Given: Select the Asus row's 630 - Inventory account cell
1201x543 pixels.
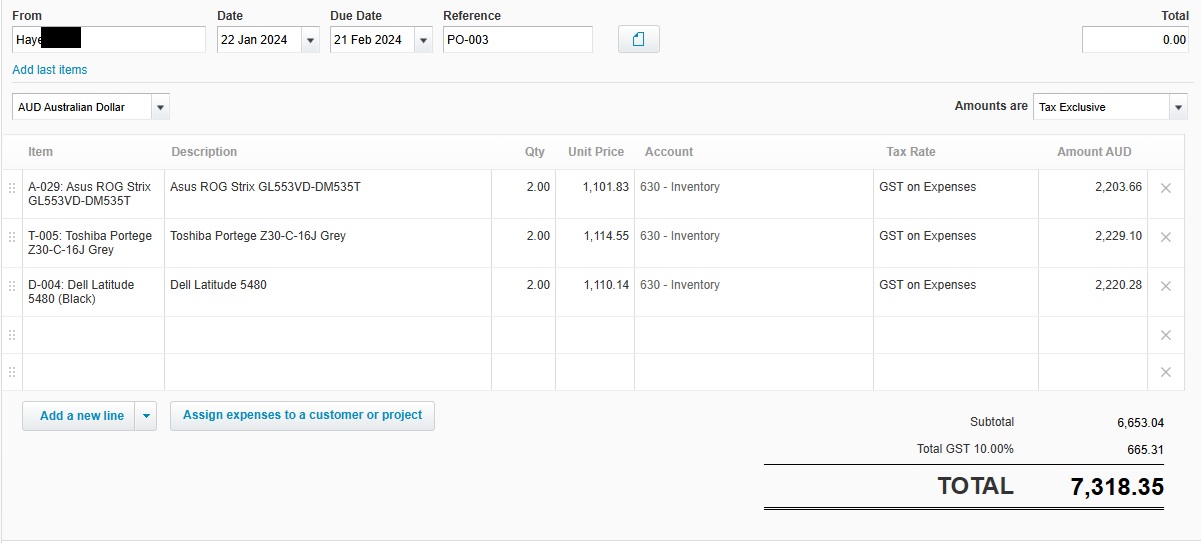Looking at the screenshot, I should tap(752, 187).
